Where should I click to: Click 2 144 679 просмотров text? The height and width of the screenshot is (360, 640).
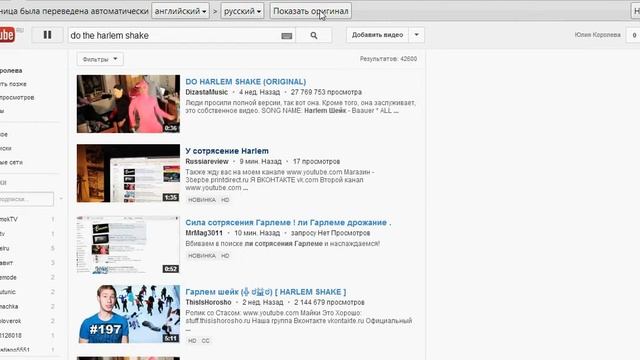point(329,302)
